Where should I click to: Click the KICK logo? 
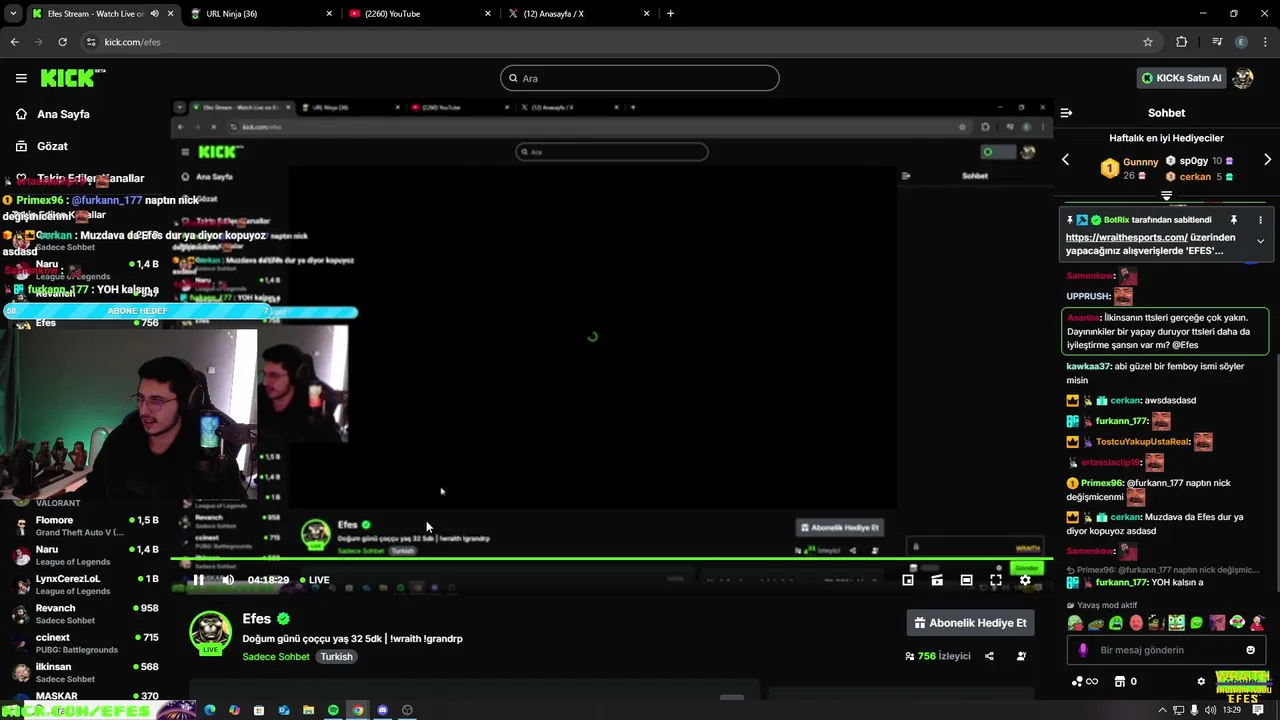pos(72,78)
